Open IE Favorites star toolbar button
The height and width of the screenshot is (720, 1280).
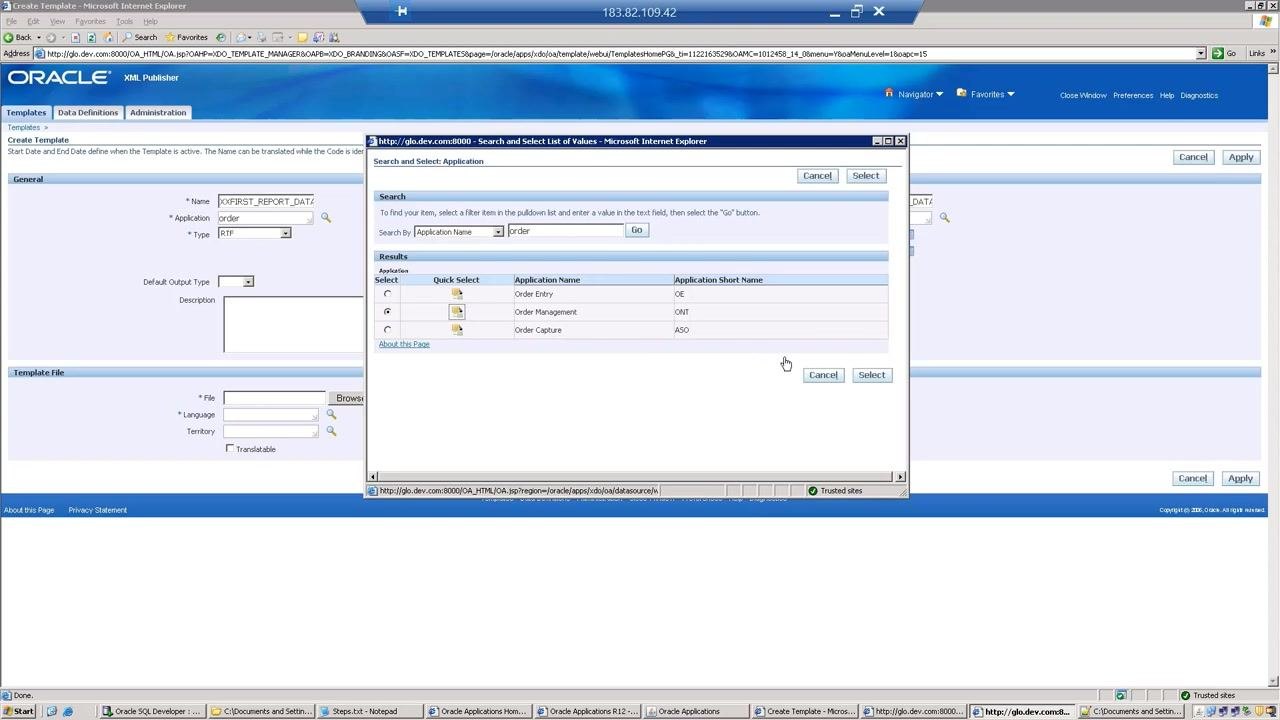(x=186, y=37)
